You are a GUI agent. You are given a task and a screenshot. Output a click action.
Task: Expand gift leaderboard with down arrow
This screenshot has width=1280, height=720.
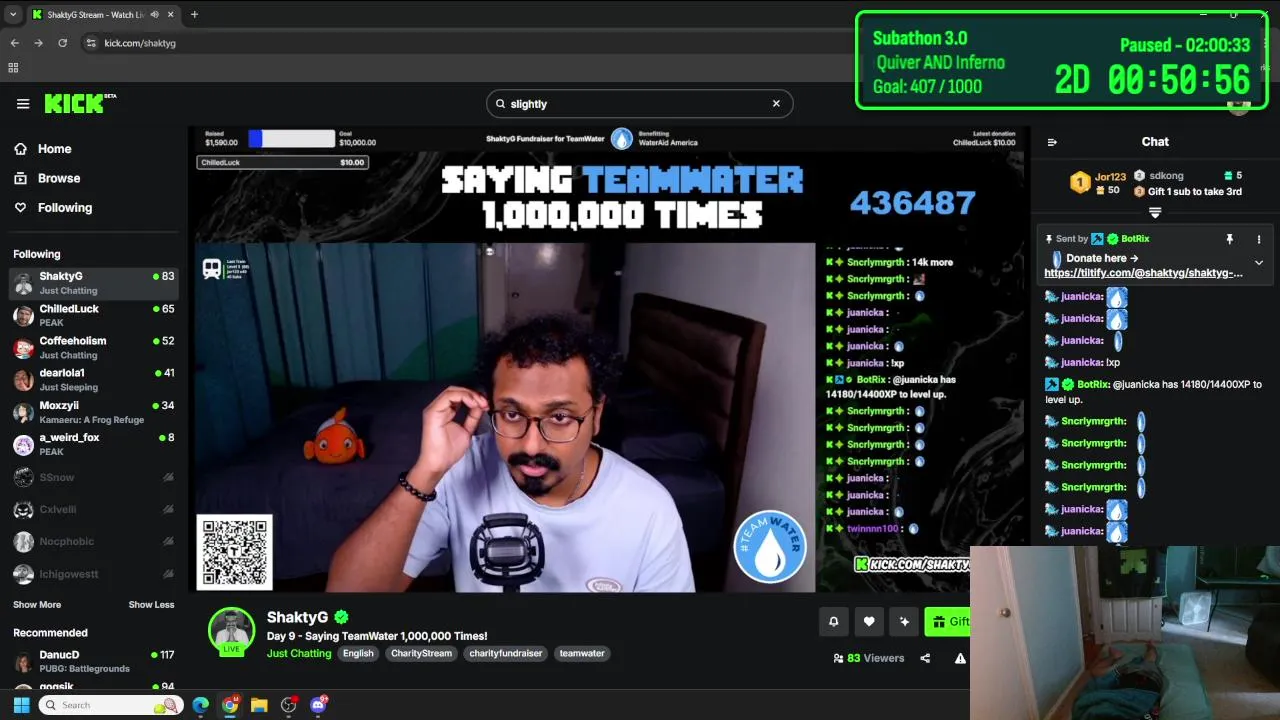[1155, 212]
